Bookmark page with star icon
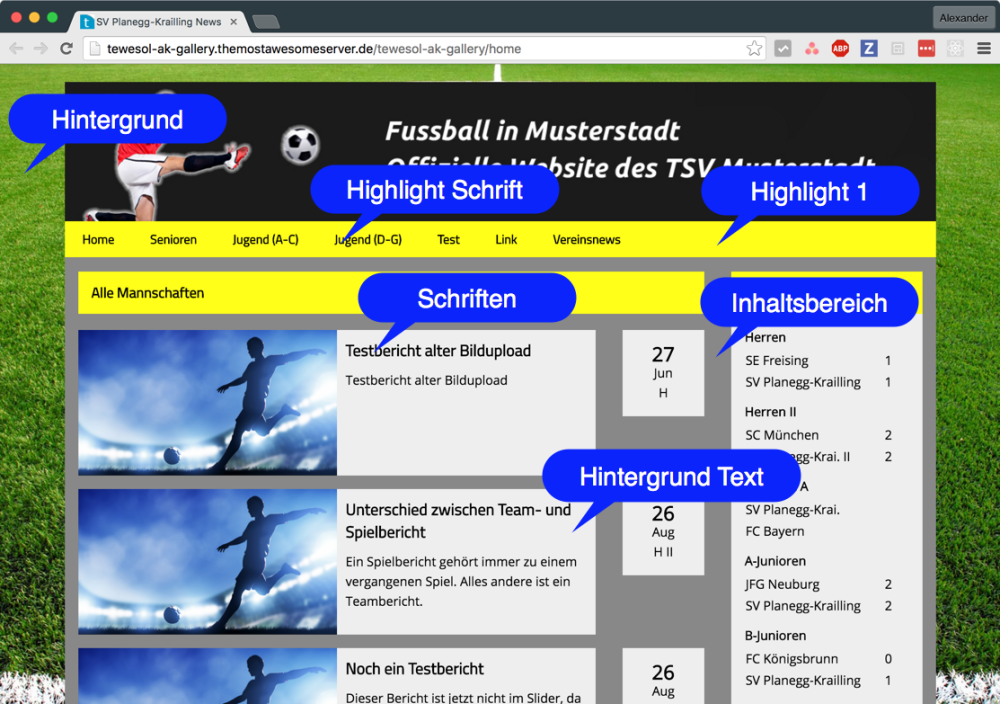 pos(754,48)
